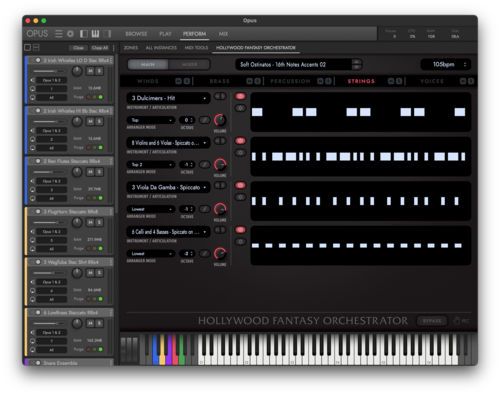Mute the 3 WagTuba Stac Shrt instrument
The image size is (500, 395).
click(x=90, y=273)
